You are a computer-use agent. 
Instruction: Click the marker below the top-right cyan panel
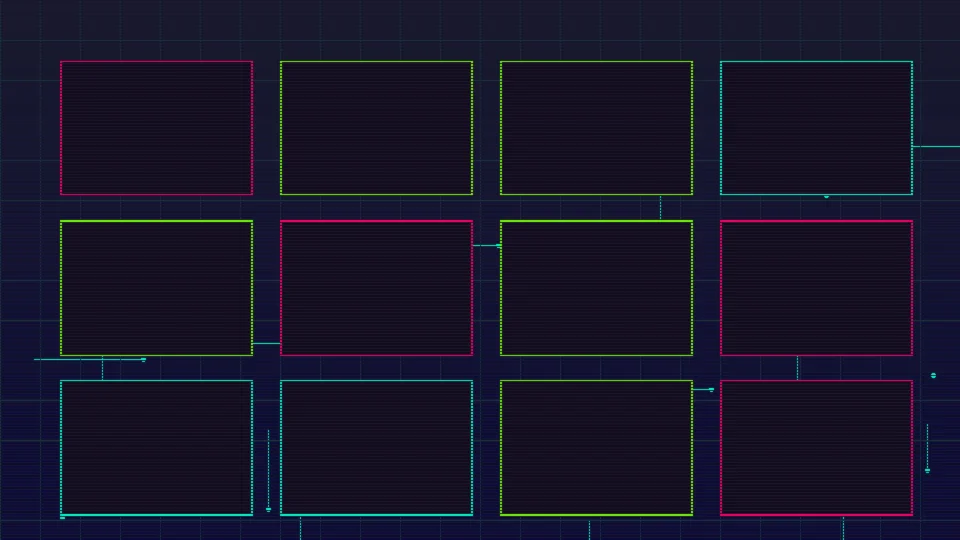[x=826, y=197]
